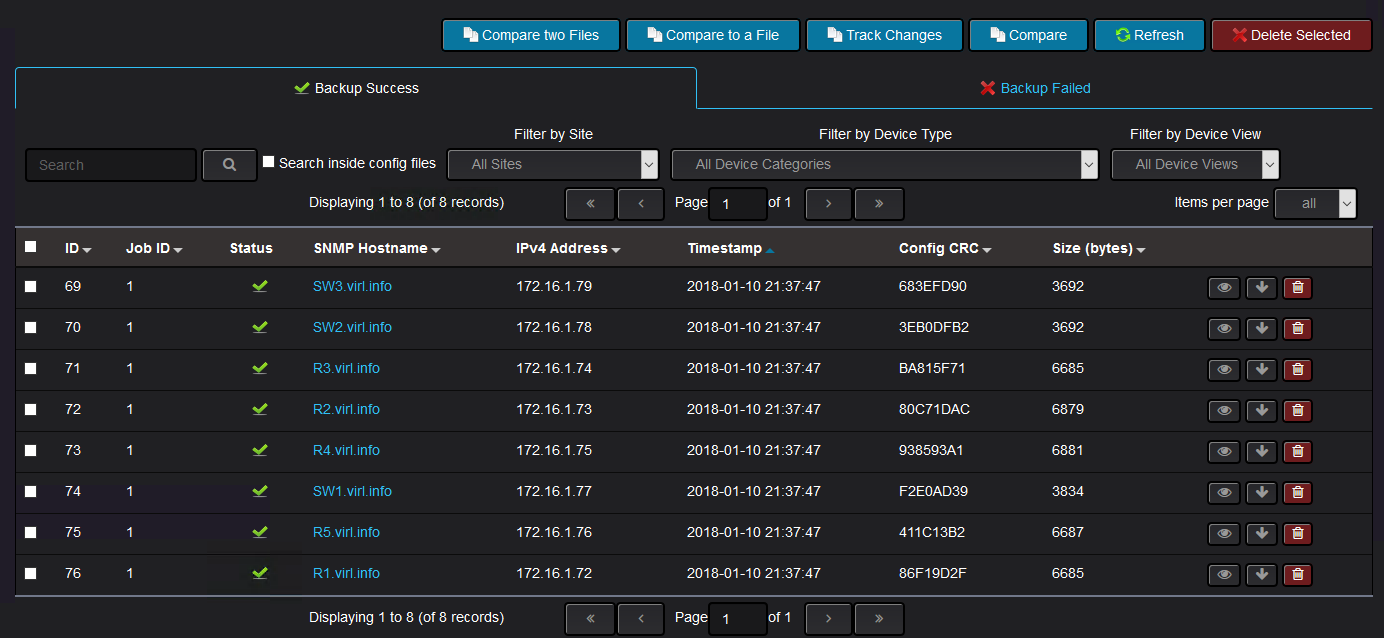Select all records via header checkbox

click(x=31, y=246)
